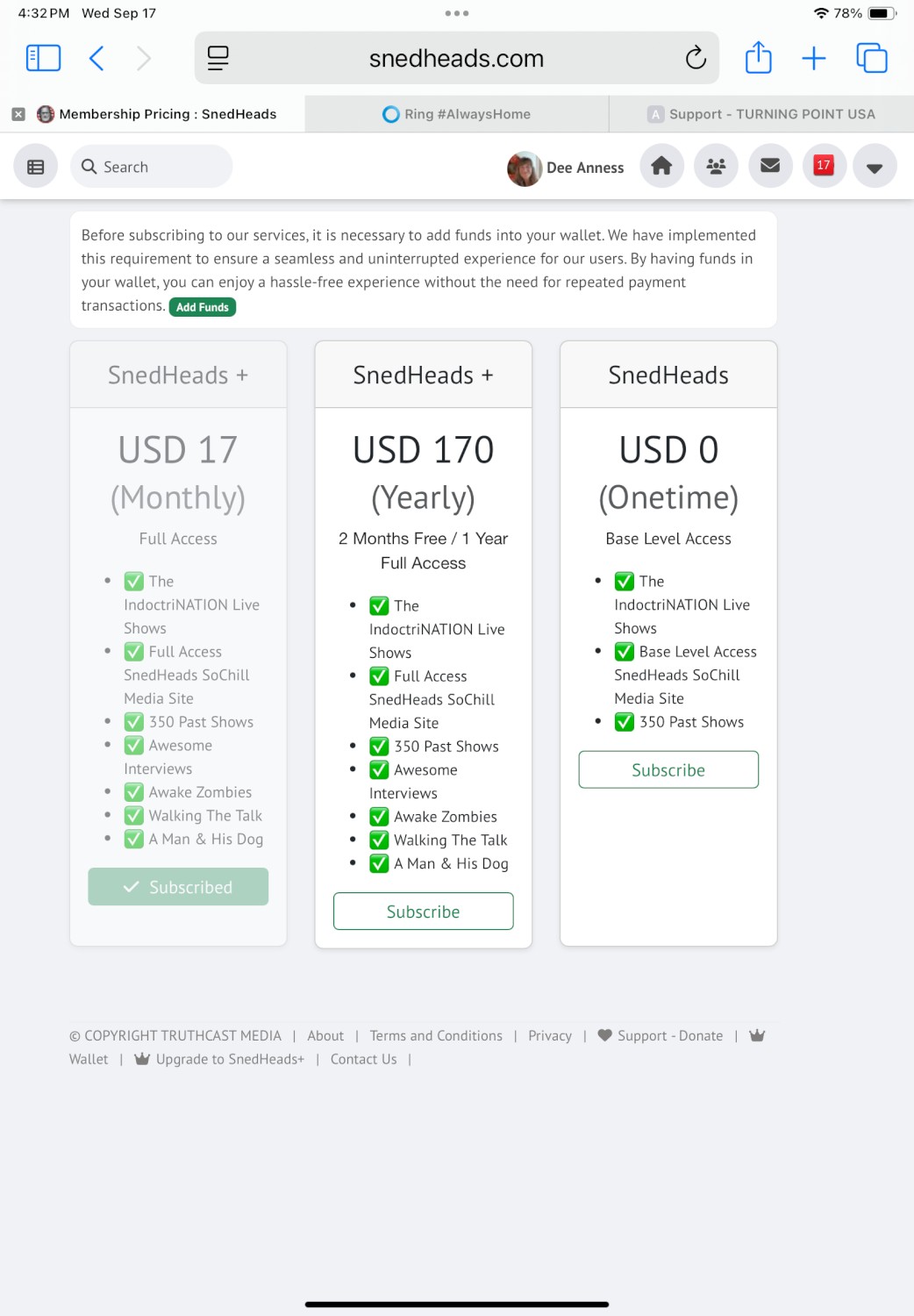Open Safari tab overview button
The width and height of the screenshot is (914, 1316).
[x=872, y=59]
